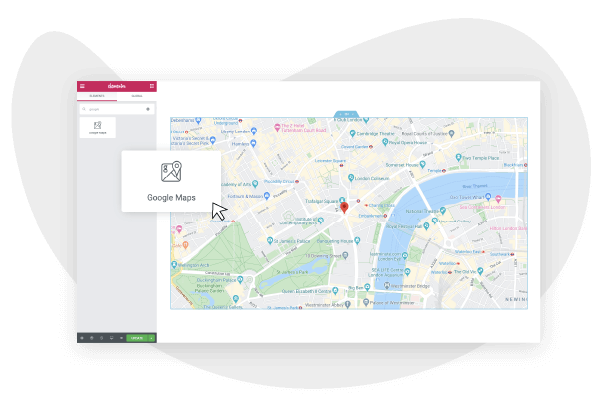
Task: Click the Two Temple Place map marker
Action: point(458,157)
